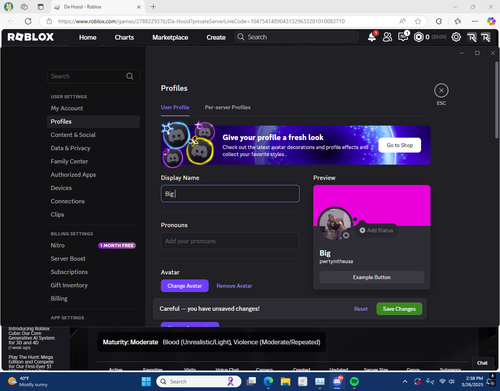
Task: Add page to favorites with star icon
Action: tap(418, 21)
